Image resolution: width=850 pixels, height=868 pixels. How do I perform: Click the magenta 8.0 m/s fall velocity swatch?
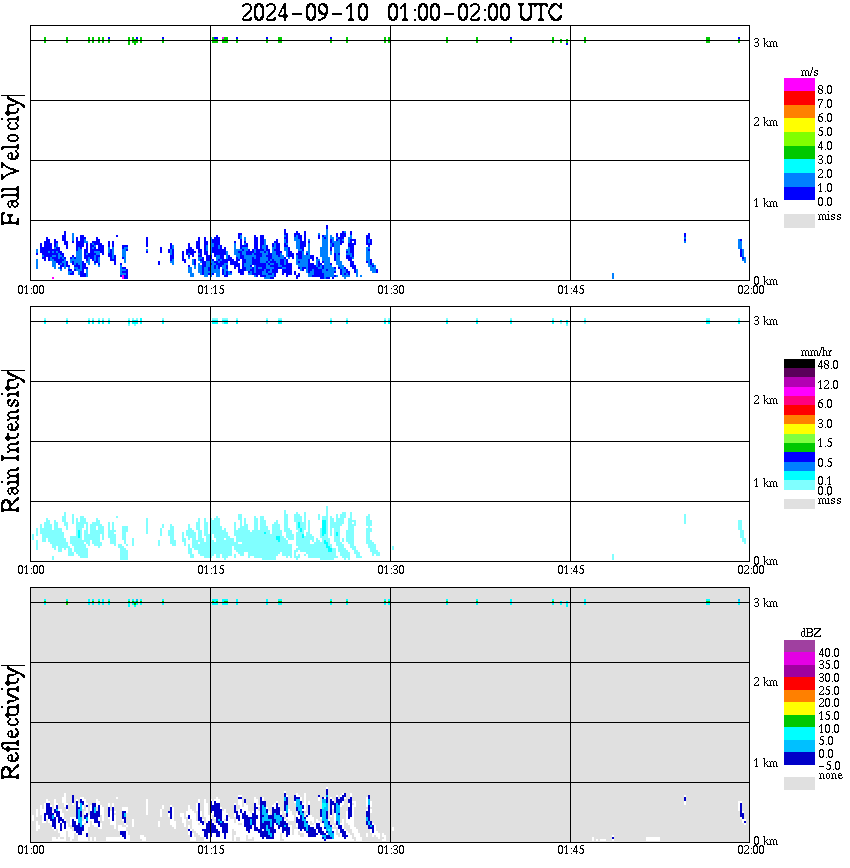(799, 85)
